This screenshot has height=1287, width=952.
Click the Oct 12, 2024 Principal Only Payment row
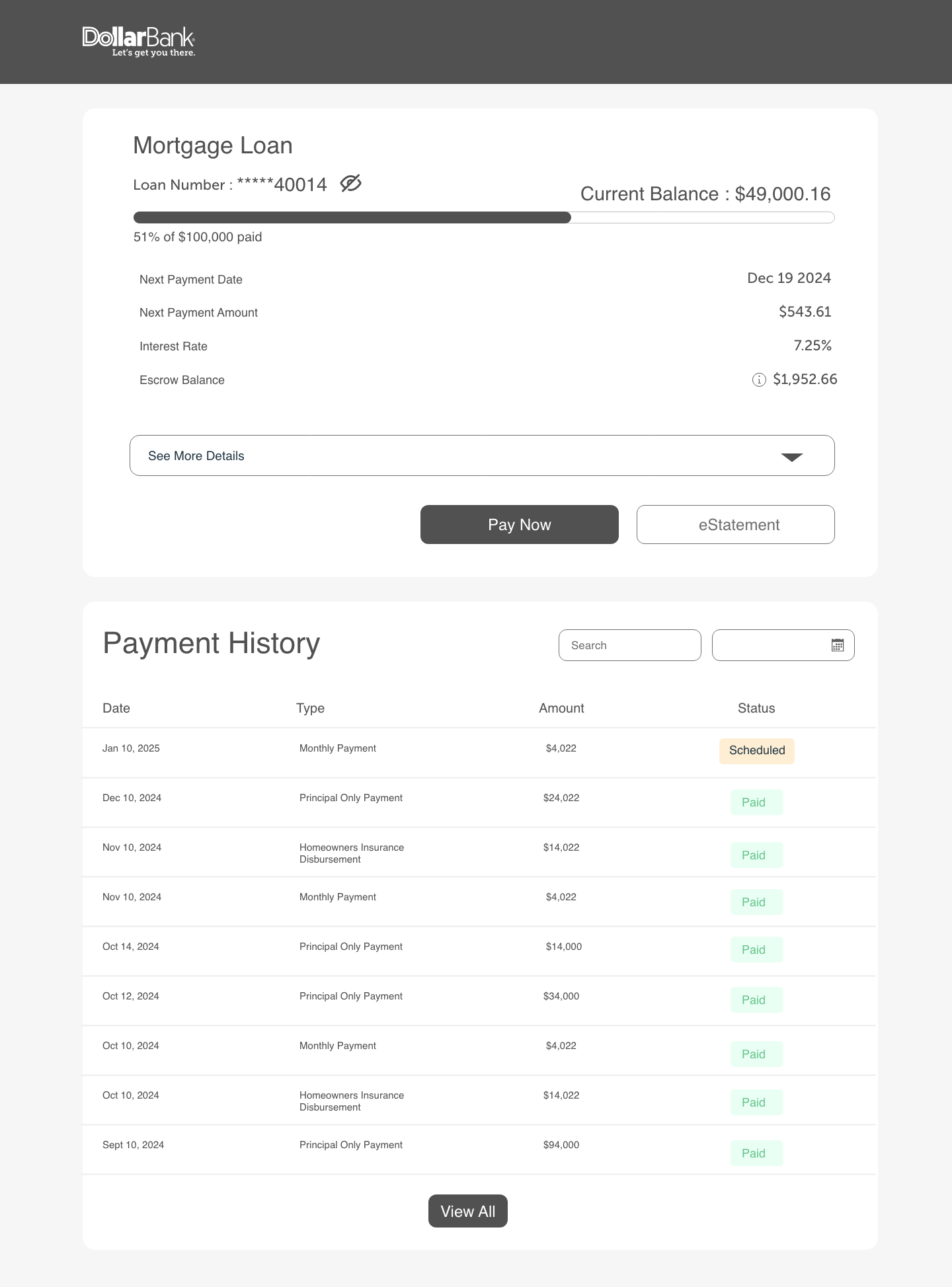479,1001
